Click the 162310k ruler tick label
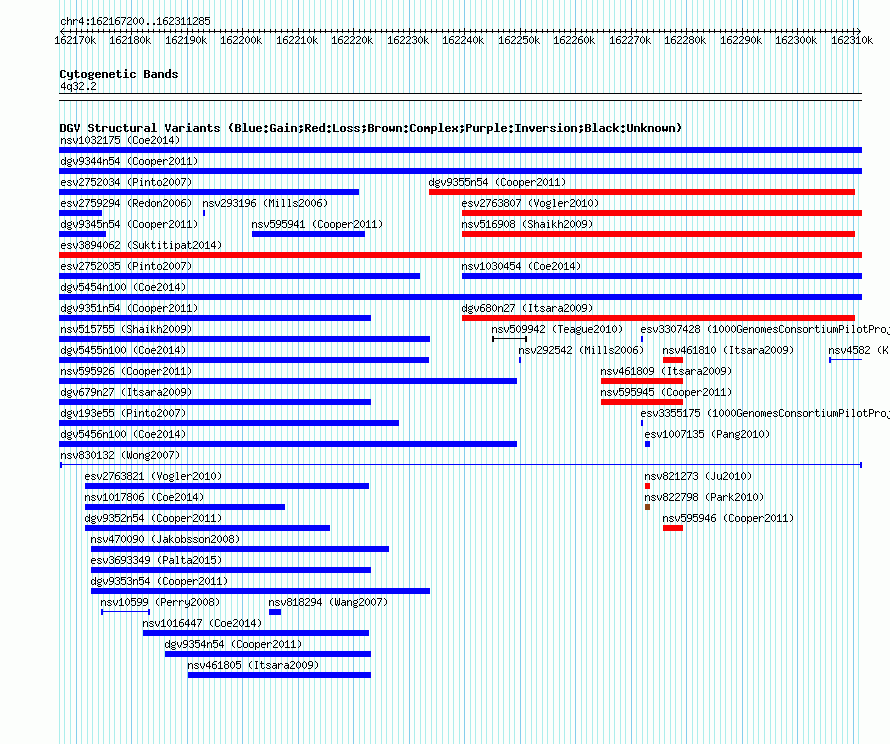890x744 pixels. (x=852, y=40)
